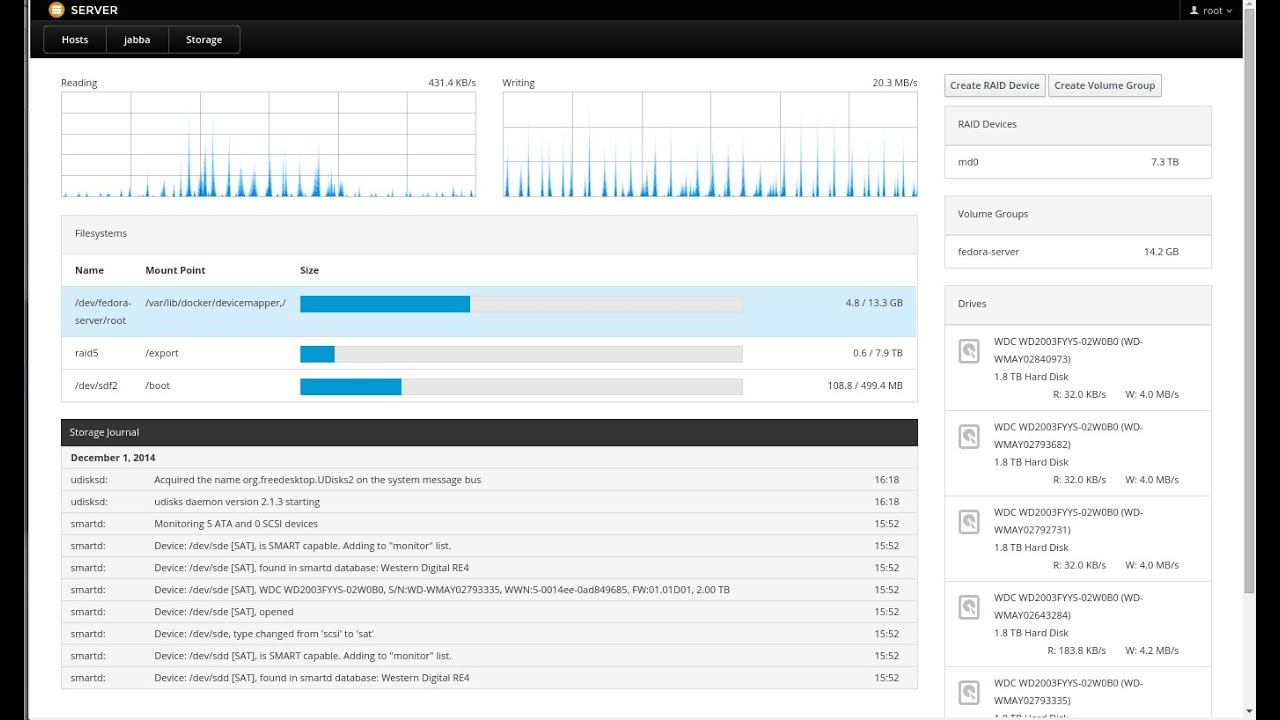Switch to the jabba tab
Viewport: 1280px width, 720px height.
click(x=137, y=40)
